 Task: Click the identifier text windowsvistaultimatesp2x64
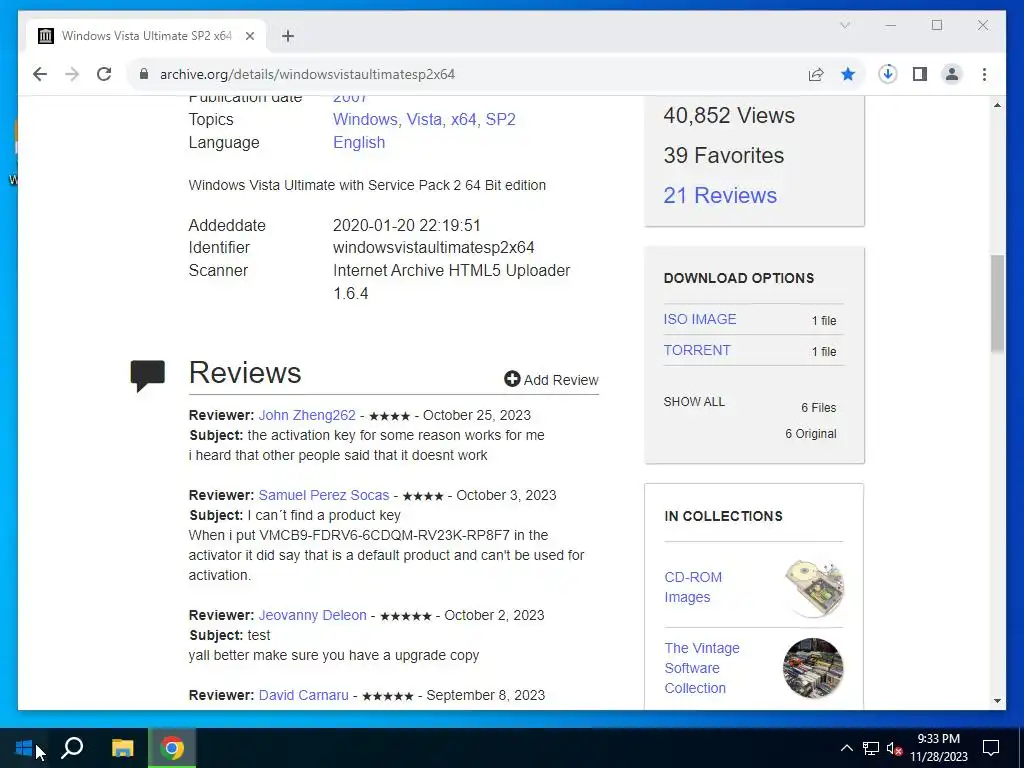(x=433, y=248)
